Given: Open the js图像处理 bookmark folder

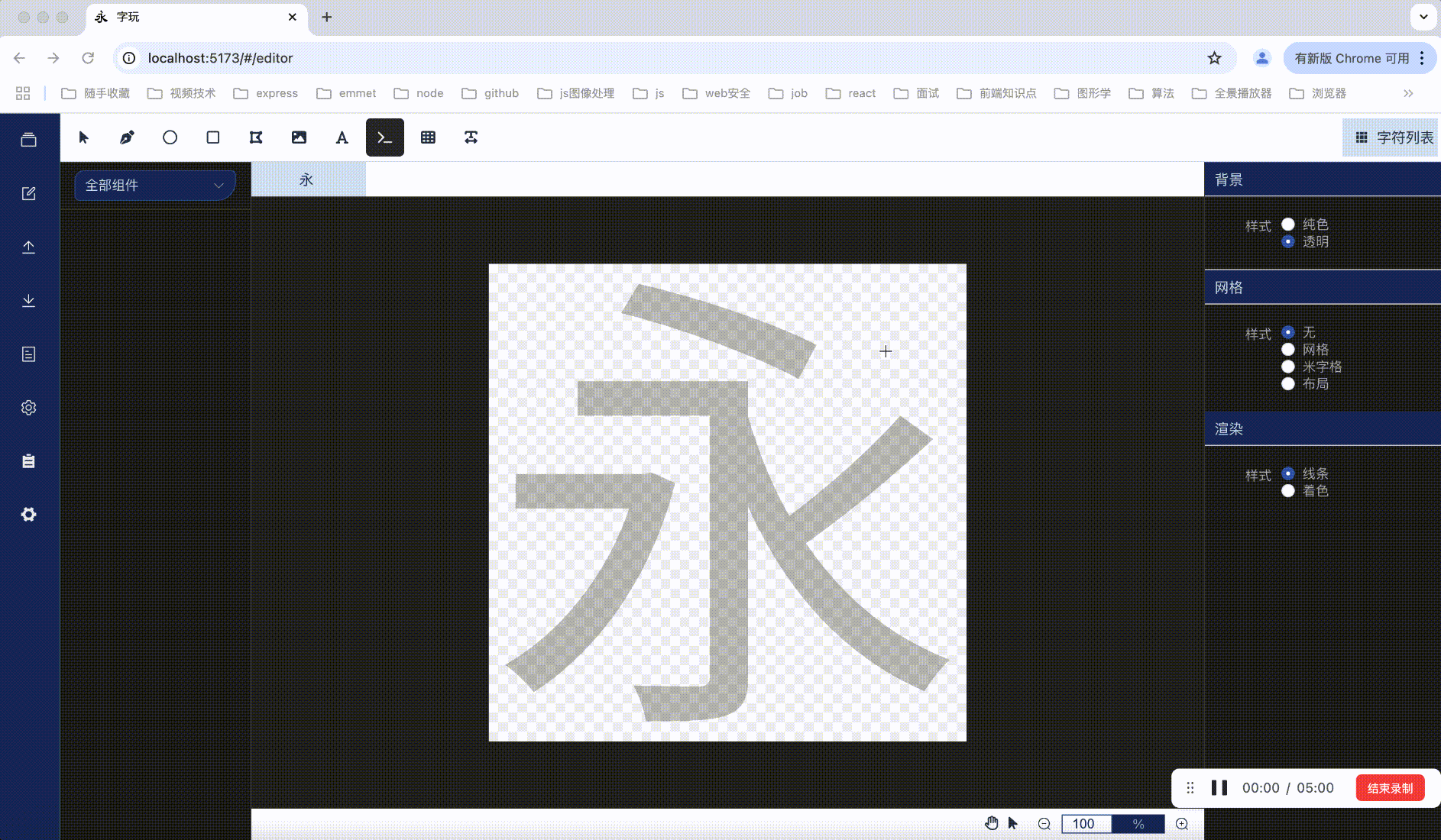Looking at the screenshot, I should point(576,93).
